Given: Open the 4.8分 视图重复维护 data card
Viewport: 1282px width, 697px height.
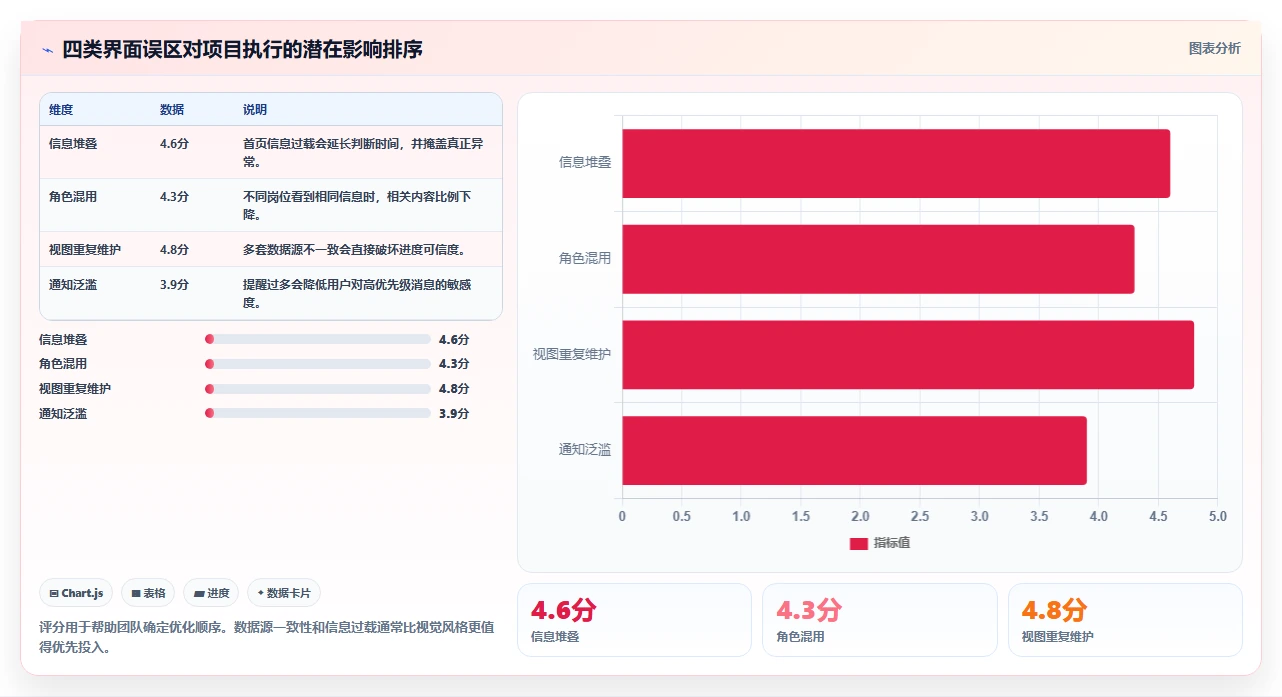Looking at the screenshot, I should 1125,620.
